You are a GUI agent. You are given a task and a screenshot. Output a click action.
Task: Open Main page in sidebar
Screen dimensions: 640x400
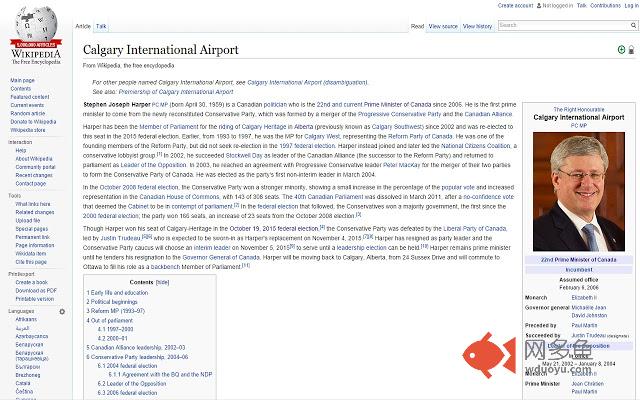(22, 80)
